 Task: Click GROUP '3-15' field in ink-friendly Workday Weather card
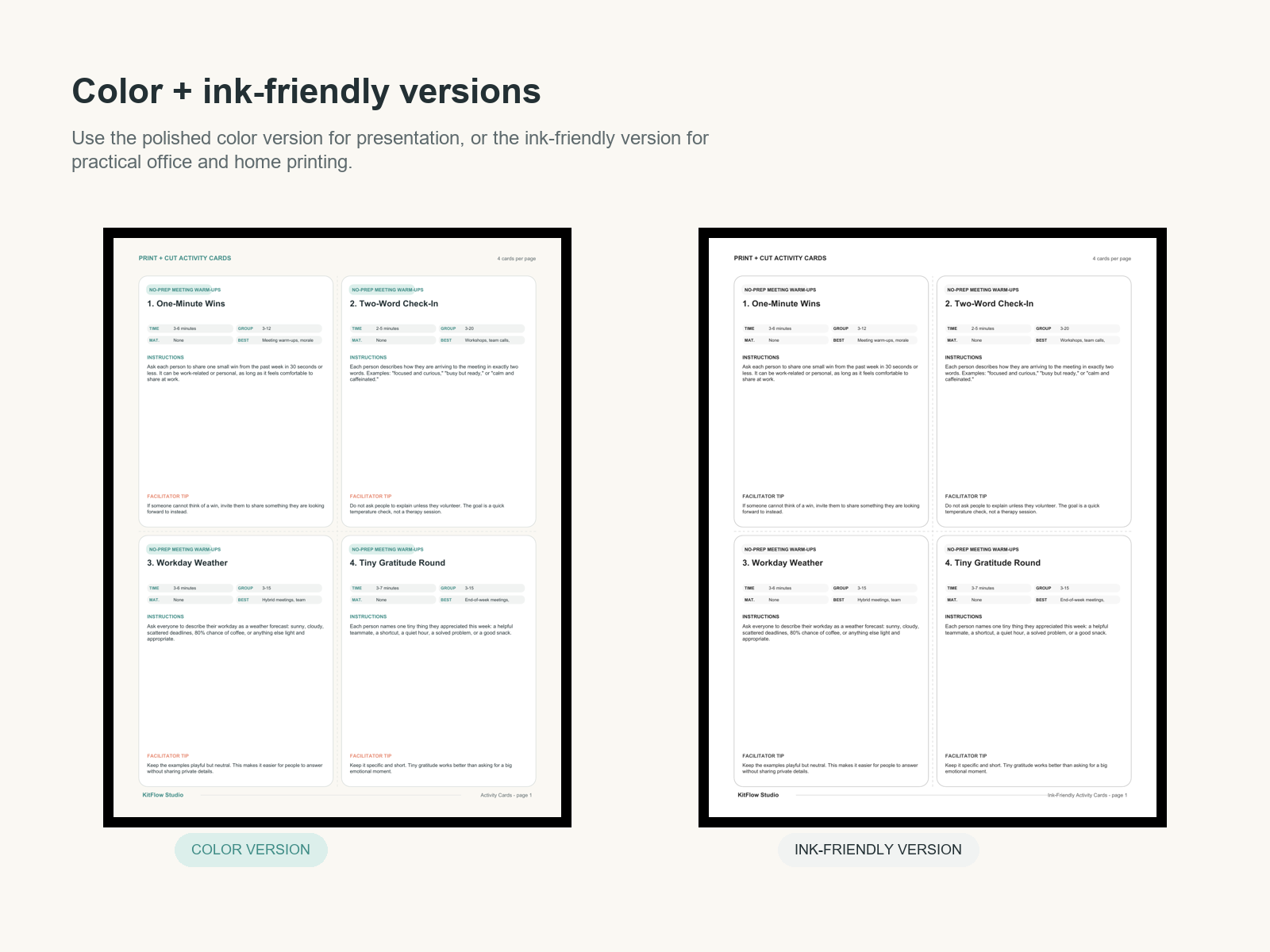click(x=874, y=588)
